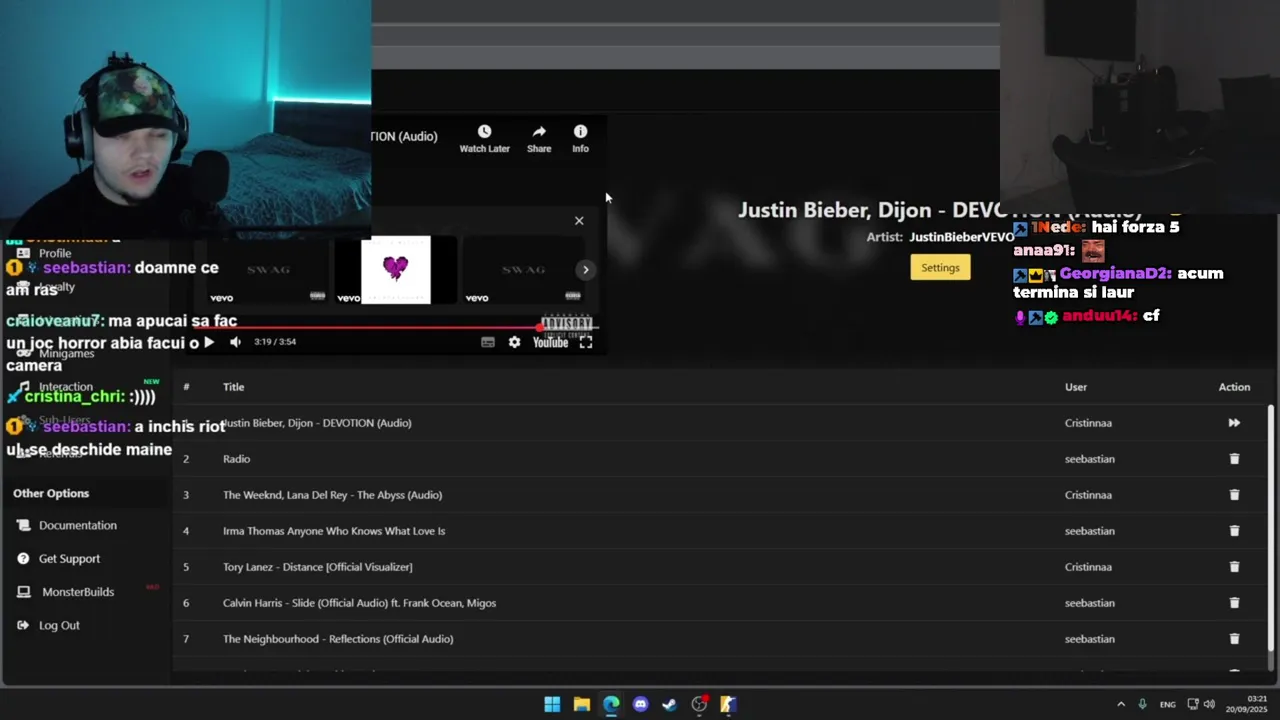Viewport: 1280px width, 720px height.
Task: Click the Watch Later clock icon
Action: coord(484,131)
